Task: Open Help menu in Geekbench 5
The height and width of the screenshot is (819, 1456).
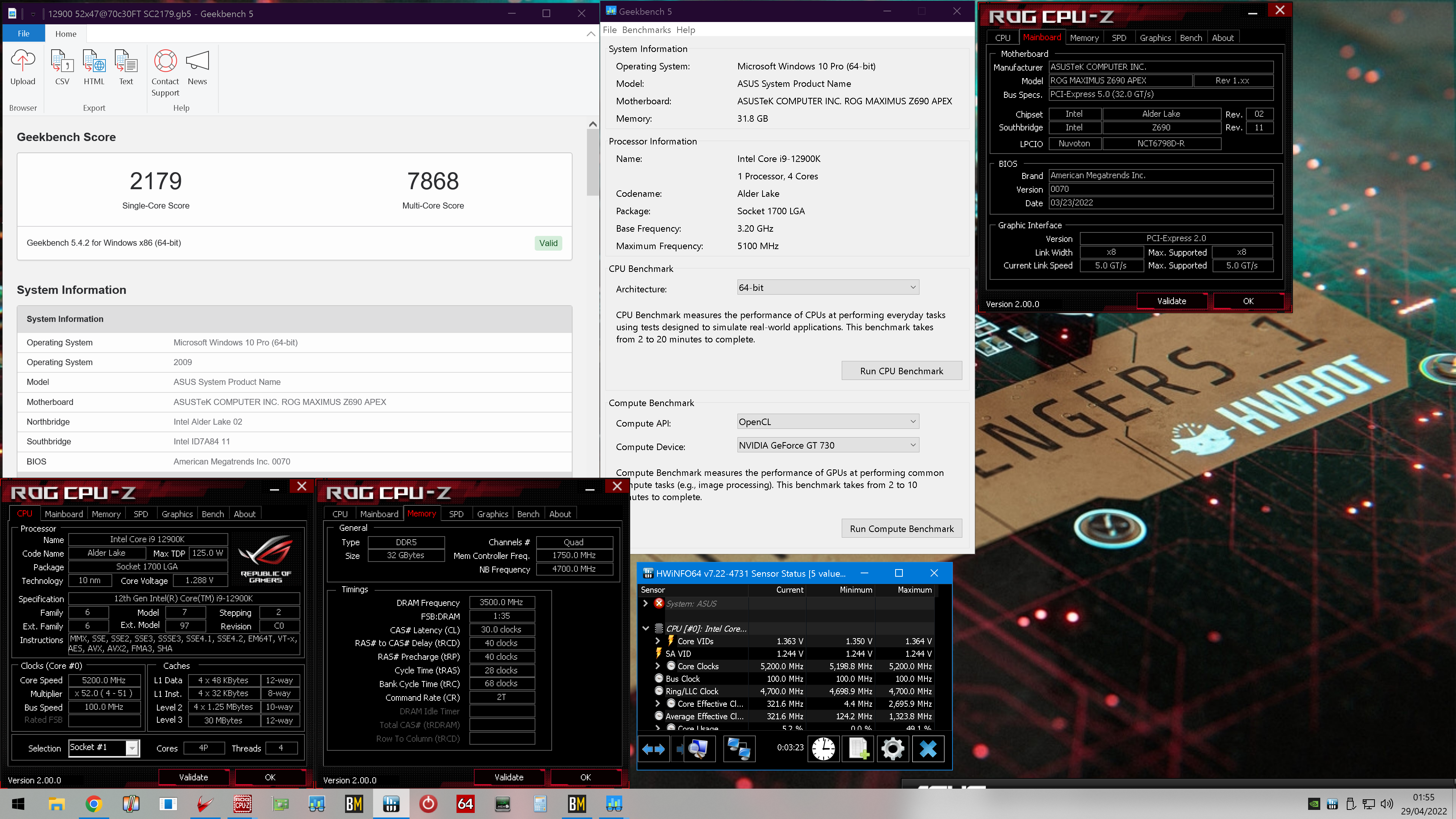Action: point(686,30)
